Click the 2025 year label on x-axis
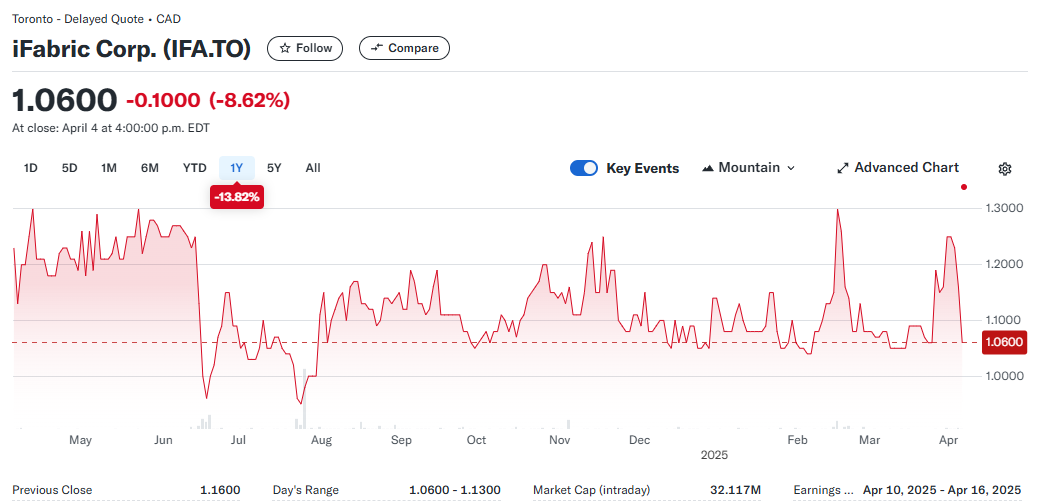Image resolution: width=1038 pixels, height=501 pixels. point(714,455)
